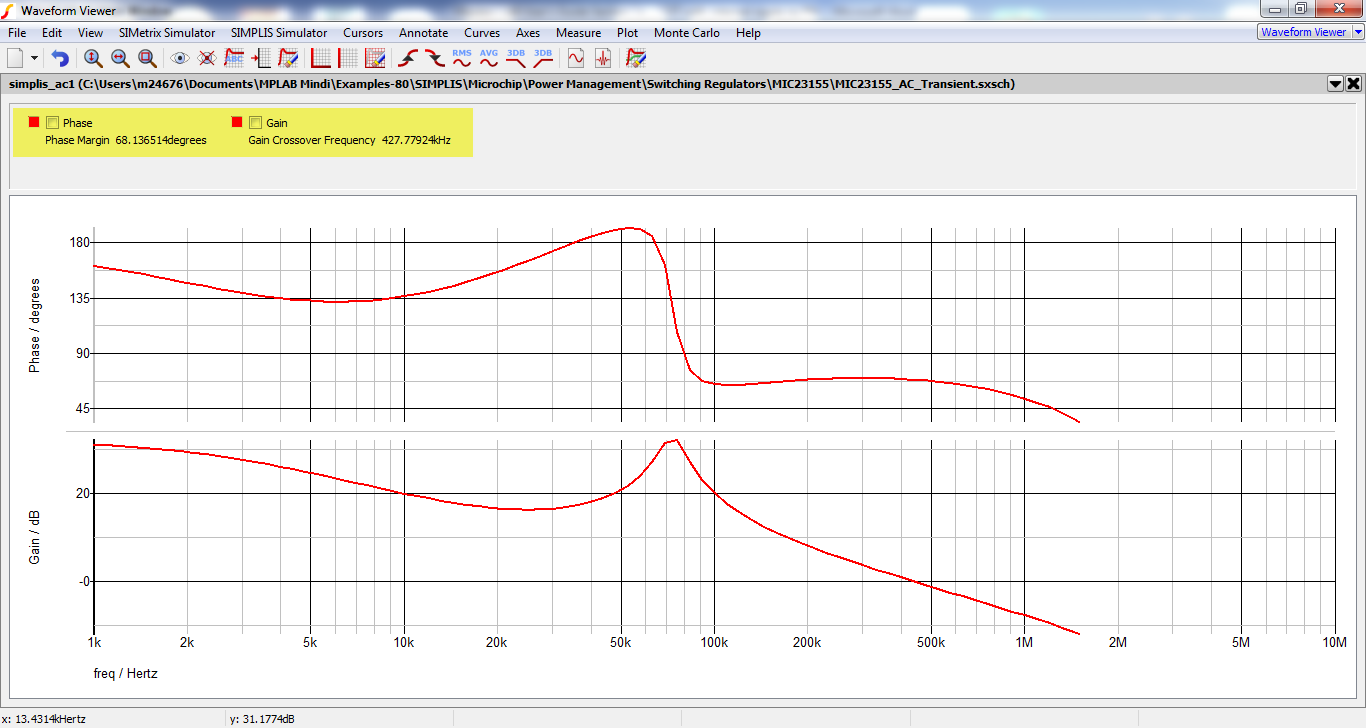
Task: Open the Help menu
Action: tap(749, 33)
